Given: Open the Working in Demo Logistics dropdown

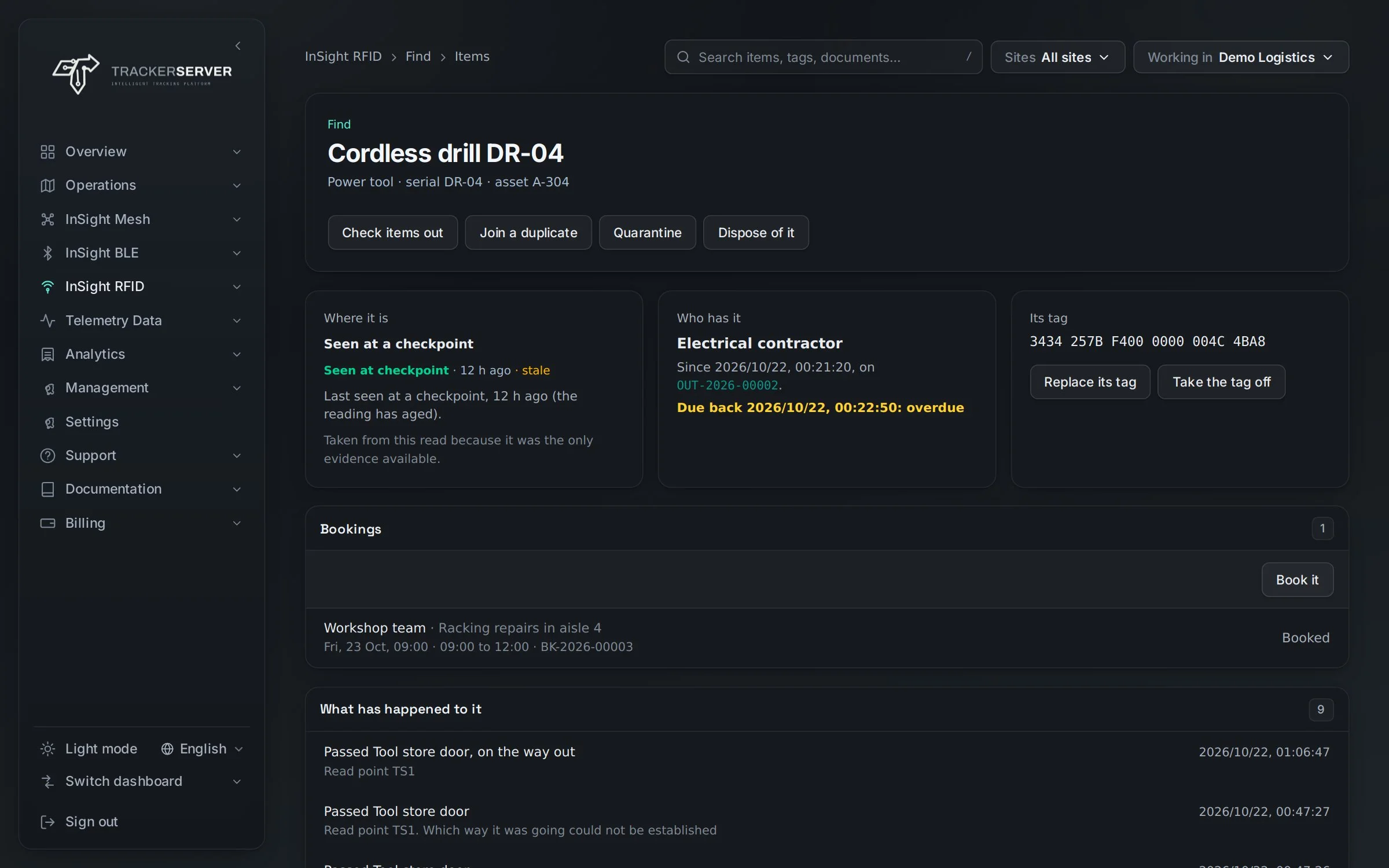Looking at the screenshot, I should (1240, 57).
